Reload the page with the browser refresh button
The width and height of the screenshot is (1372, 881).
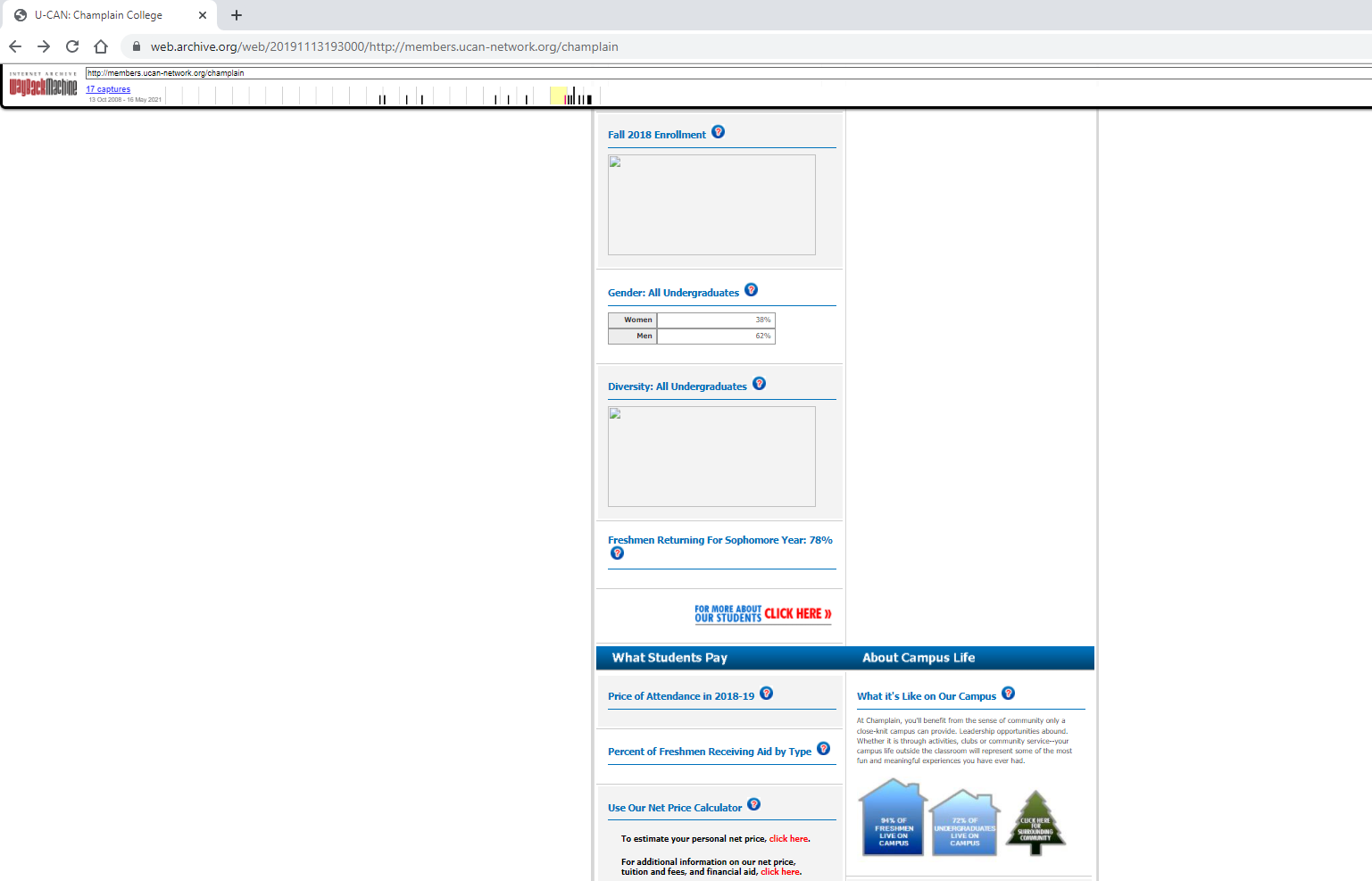point(72,46)
